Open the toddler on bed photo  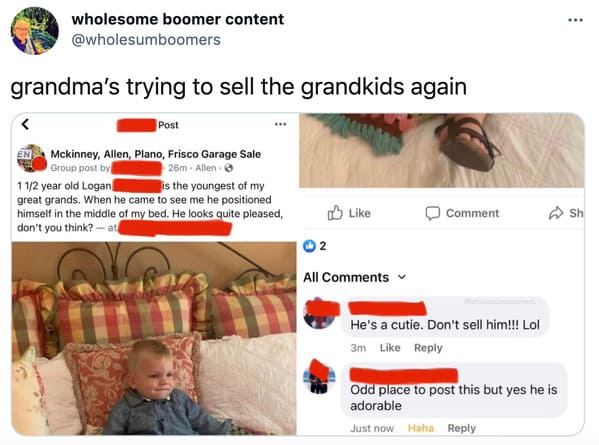click(x=154, y=338)
